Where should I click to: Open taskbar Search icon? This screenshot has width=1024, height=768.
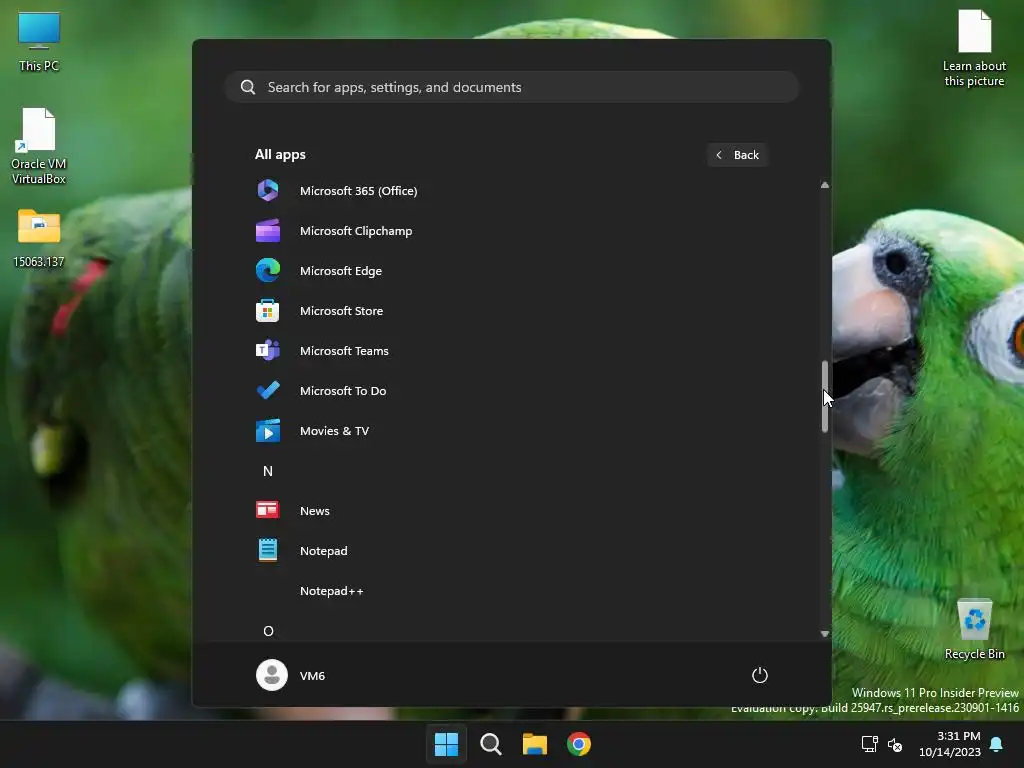(x=490, y=744)
